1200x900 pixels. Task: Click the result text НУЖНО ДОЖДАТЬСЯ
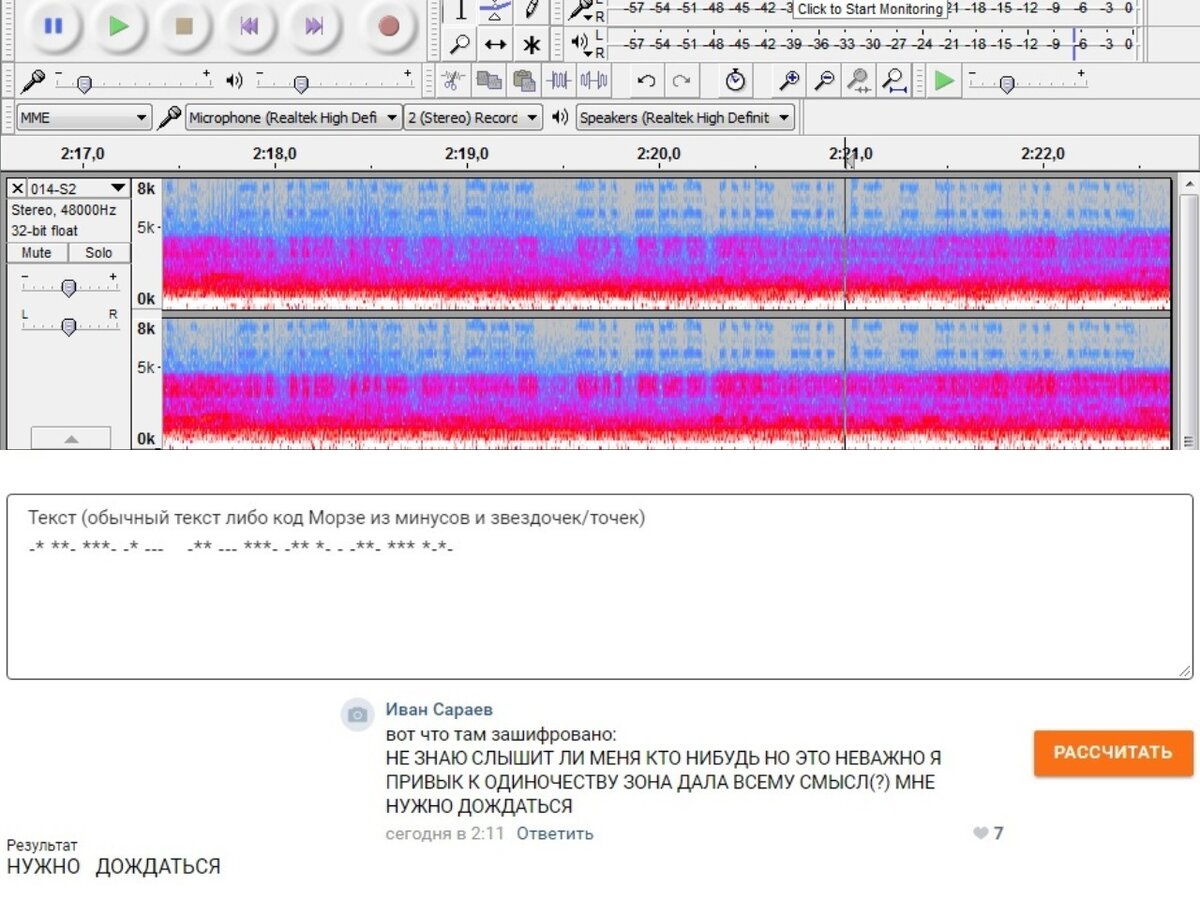coord(113,867)
